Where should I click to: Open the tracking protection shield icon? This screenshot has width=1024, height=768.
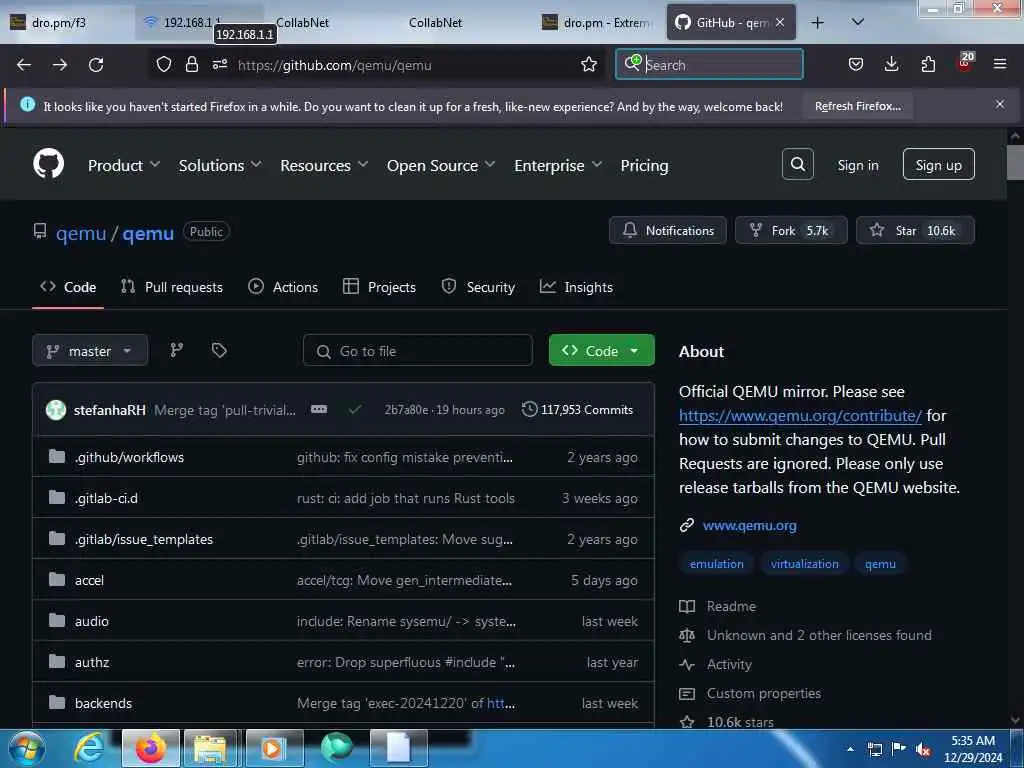pyautogui.click(x=164, y=64)
